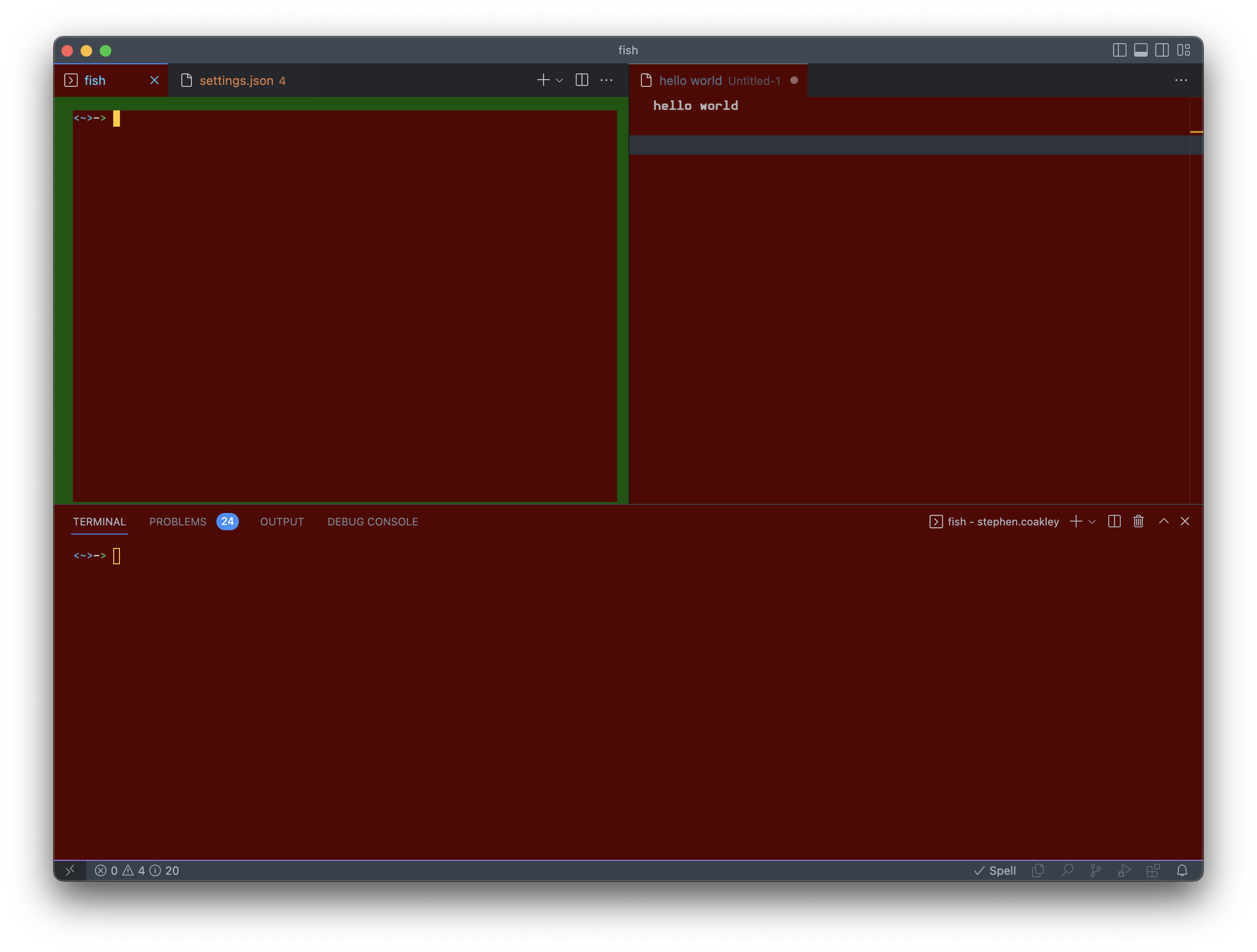This screenshot has height=952, width=1257.
Task: Maximize the panel with the chevron toggle
Action: [1164, 521]
